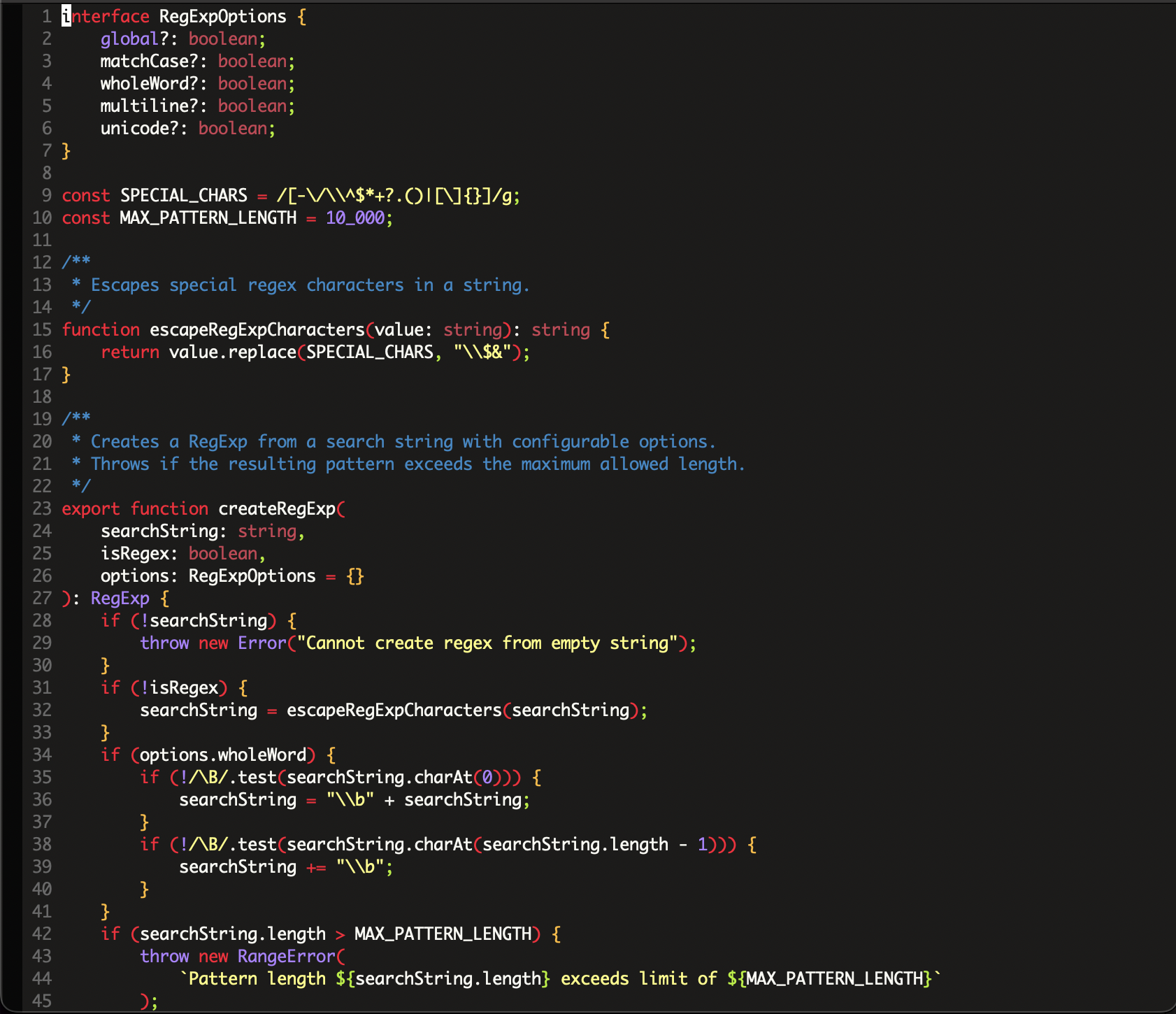Screen dimensions: 1176x1014
Task: Click 'options' parameter on line 26
Action: 135,576
